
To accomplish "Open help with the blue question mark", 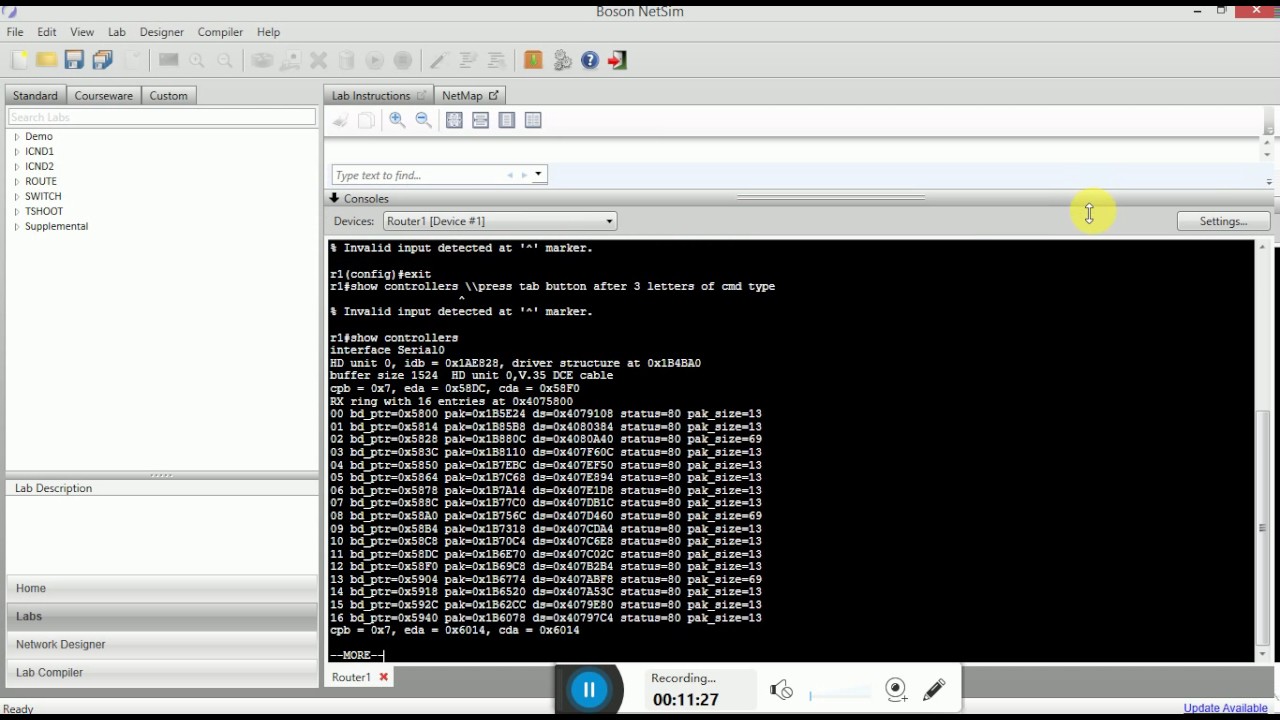I will point(590,60).
